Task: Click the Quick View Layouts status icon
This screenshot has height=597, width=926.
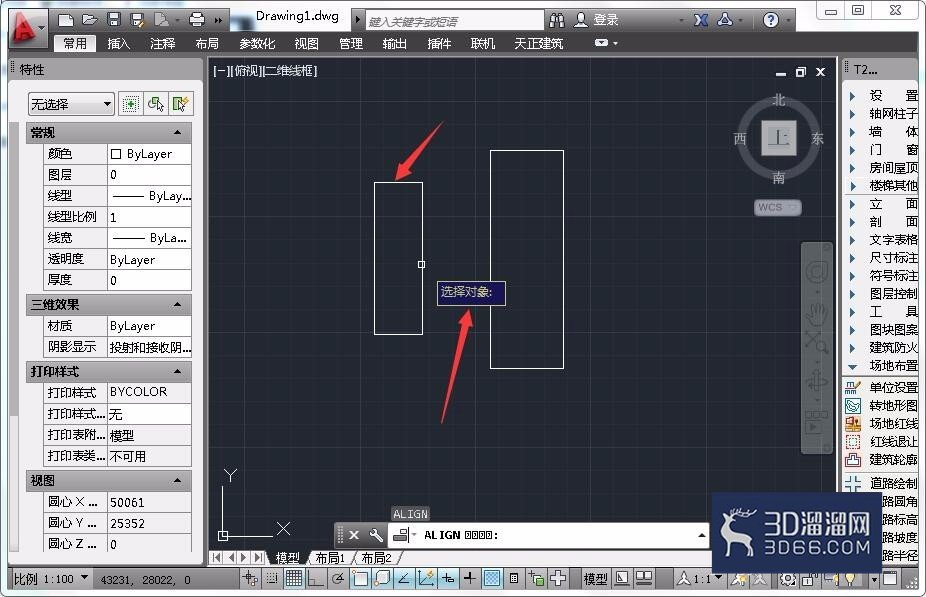Action: pos(644,579)
